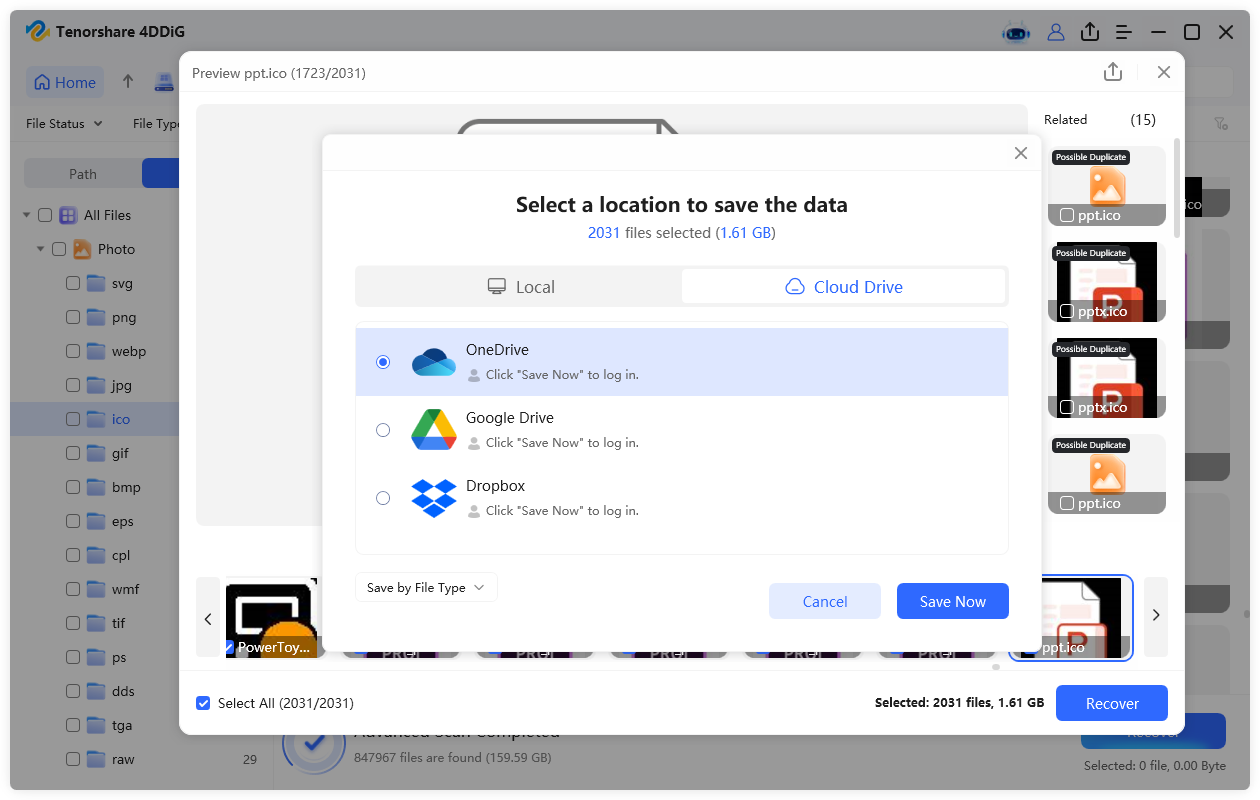1260x800 pixels.
Task: Check the webp folder checkbox
Action: [x=73, y=351]
